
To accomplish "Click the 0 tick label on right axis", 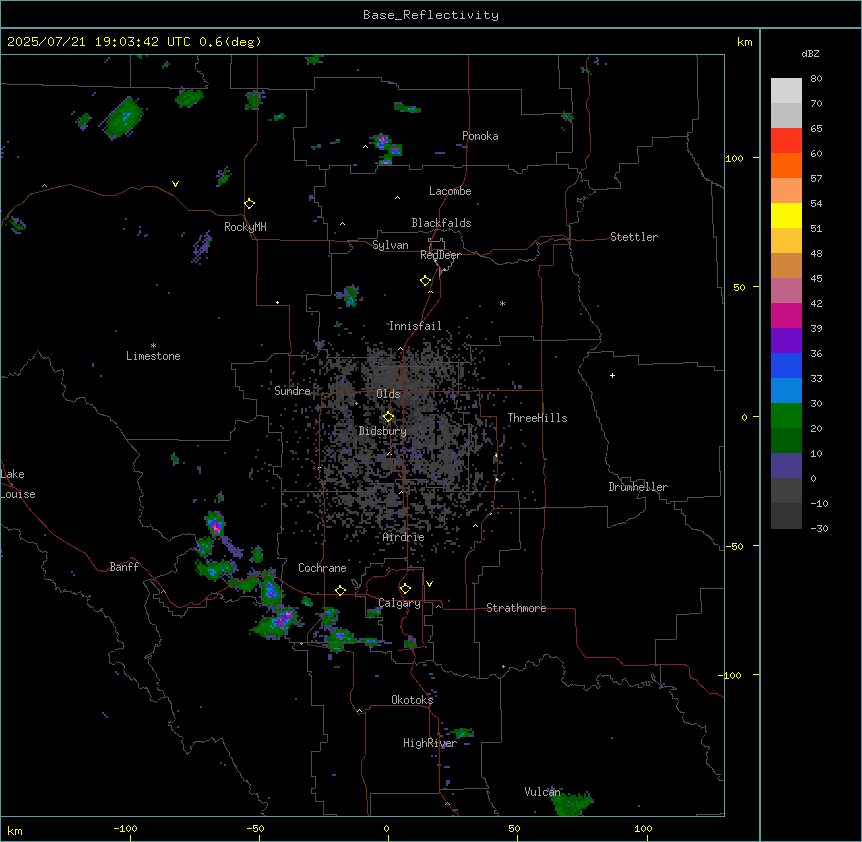I will (x=744, y=417).
